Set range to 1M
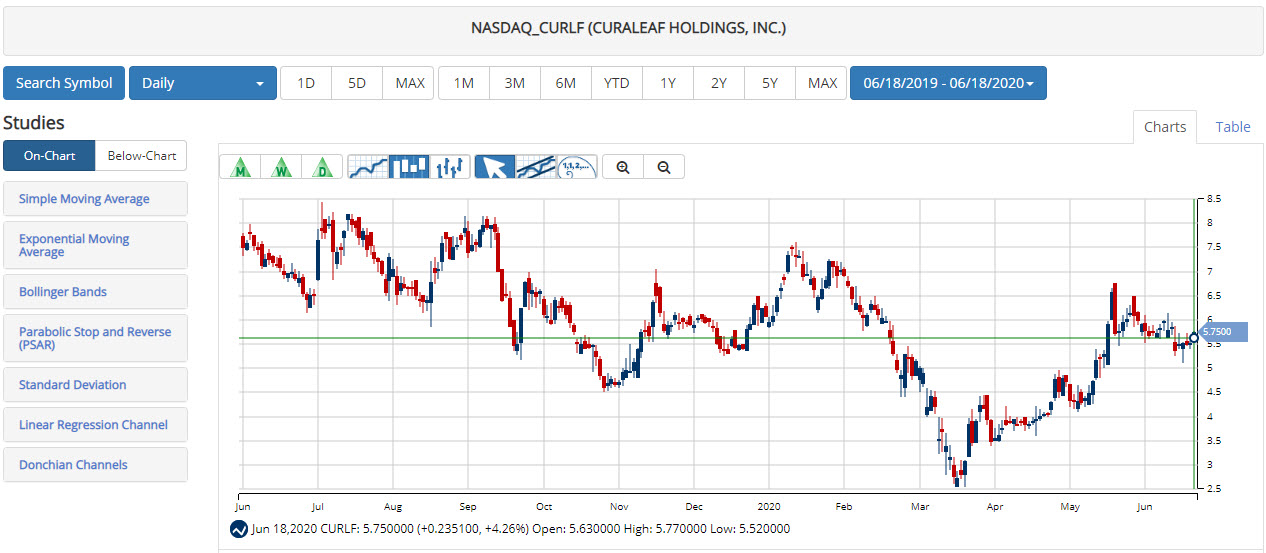Image resolution: width=1266 pixels, height=553 pixels. [464, 83]
